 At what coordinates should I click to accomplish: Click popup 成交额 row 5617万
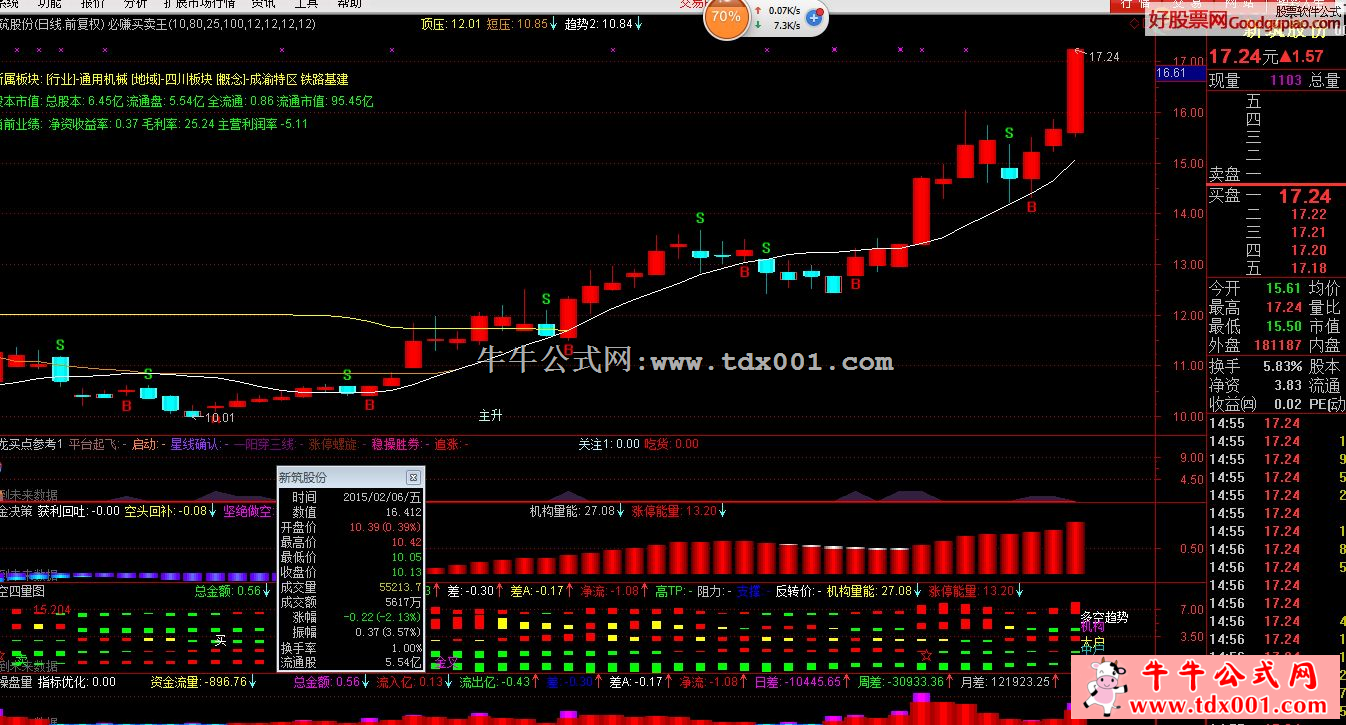coord(351,602)
